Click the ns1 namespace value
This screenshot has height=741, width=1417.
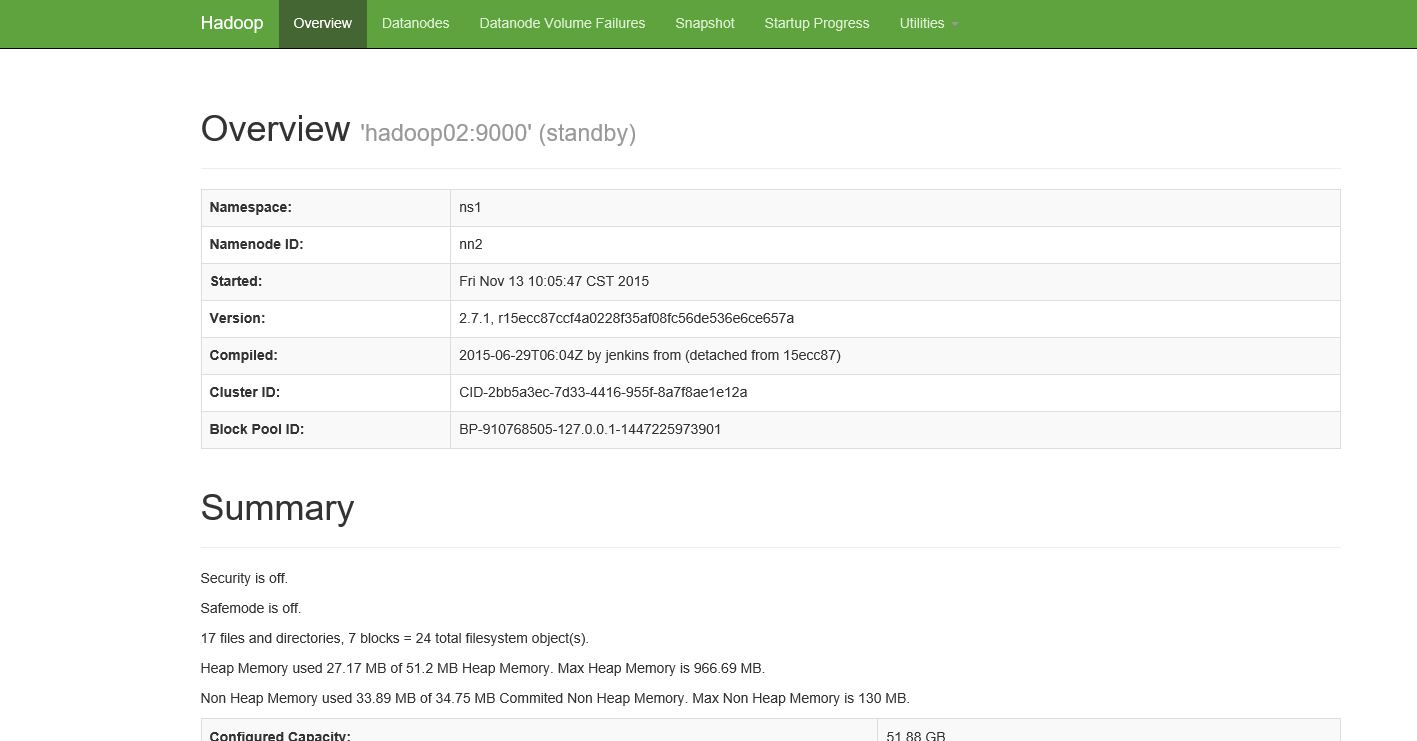[470, 208]
